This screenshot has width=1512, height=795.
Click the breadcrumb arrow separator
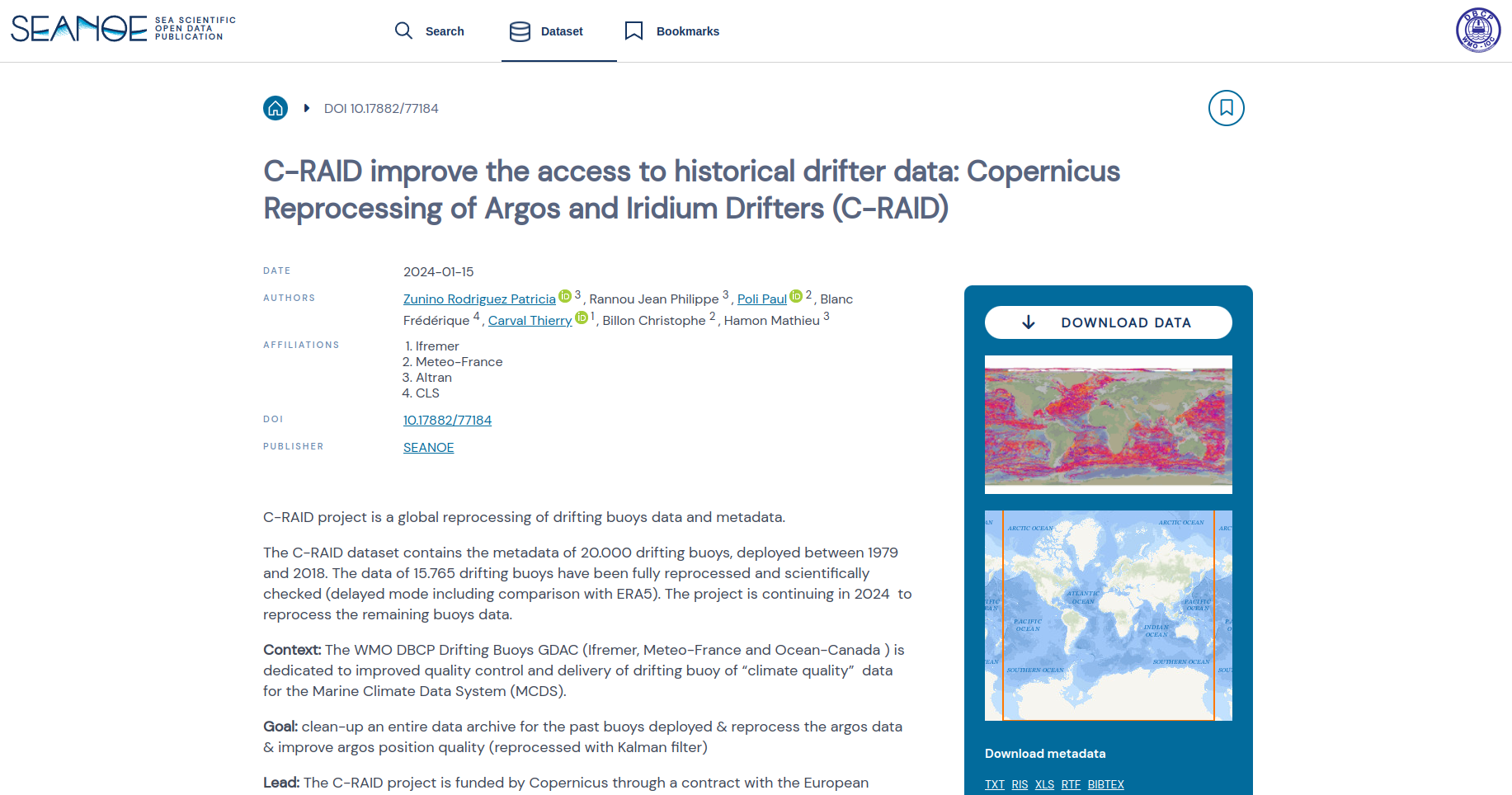[x=307, y=108]
